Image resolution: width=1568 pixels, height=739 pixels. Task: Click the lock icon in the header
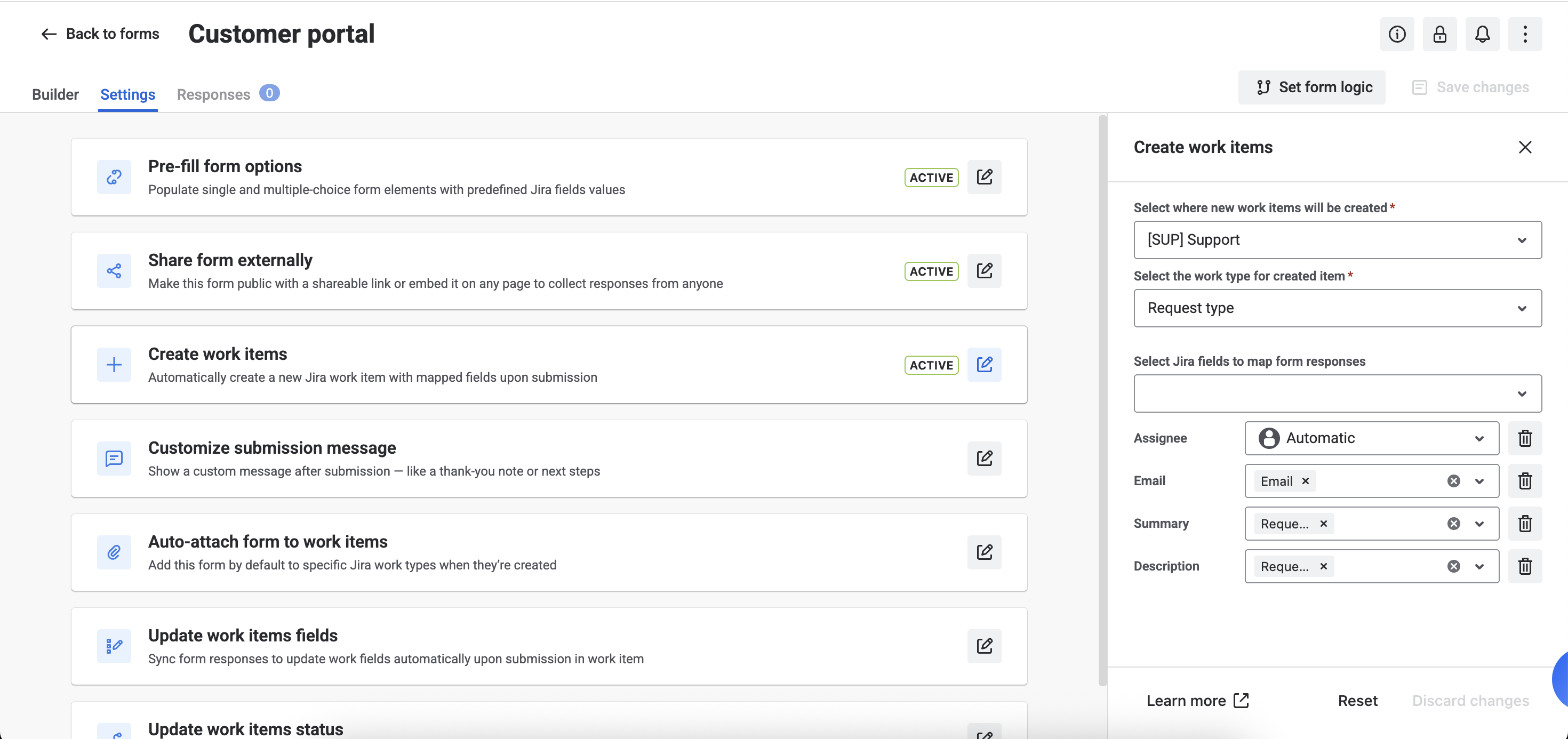pyautogui.click(x=1439, y=34)
